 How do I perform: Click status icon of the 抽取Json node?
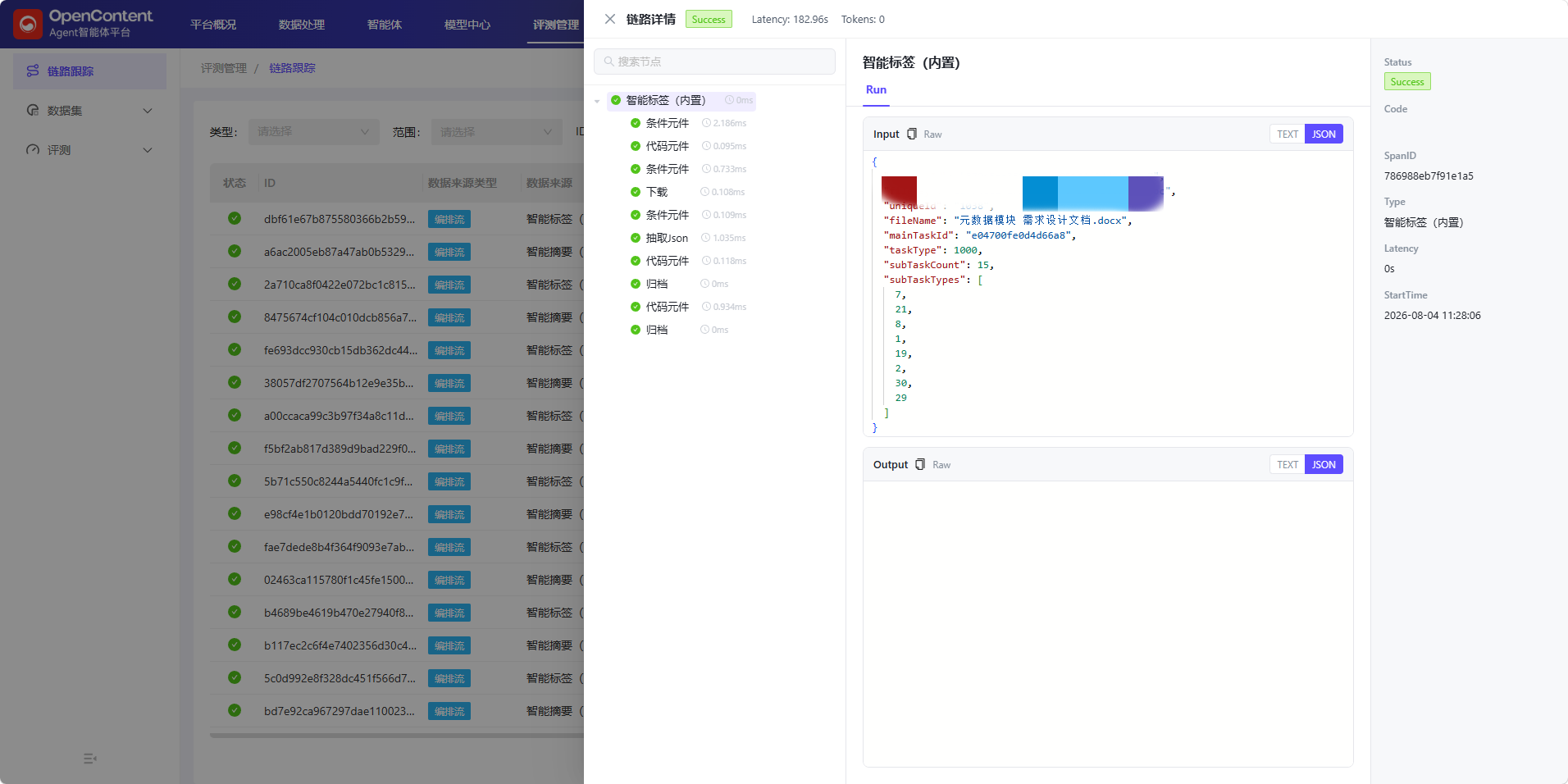635,238
